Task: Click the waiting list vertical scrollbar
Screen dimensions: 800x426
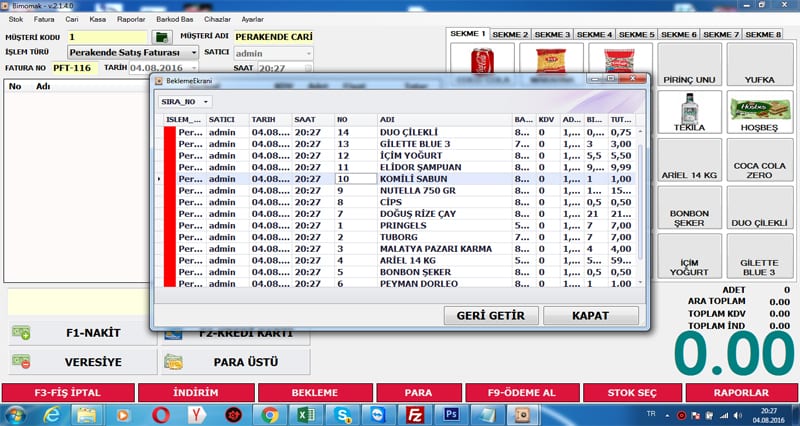Action: (x=640, y=200)
